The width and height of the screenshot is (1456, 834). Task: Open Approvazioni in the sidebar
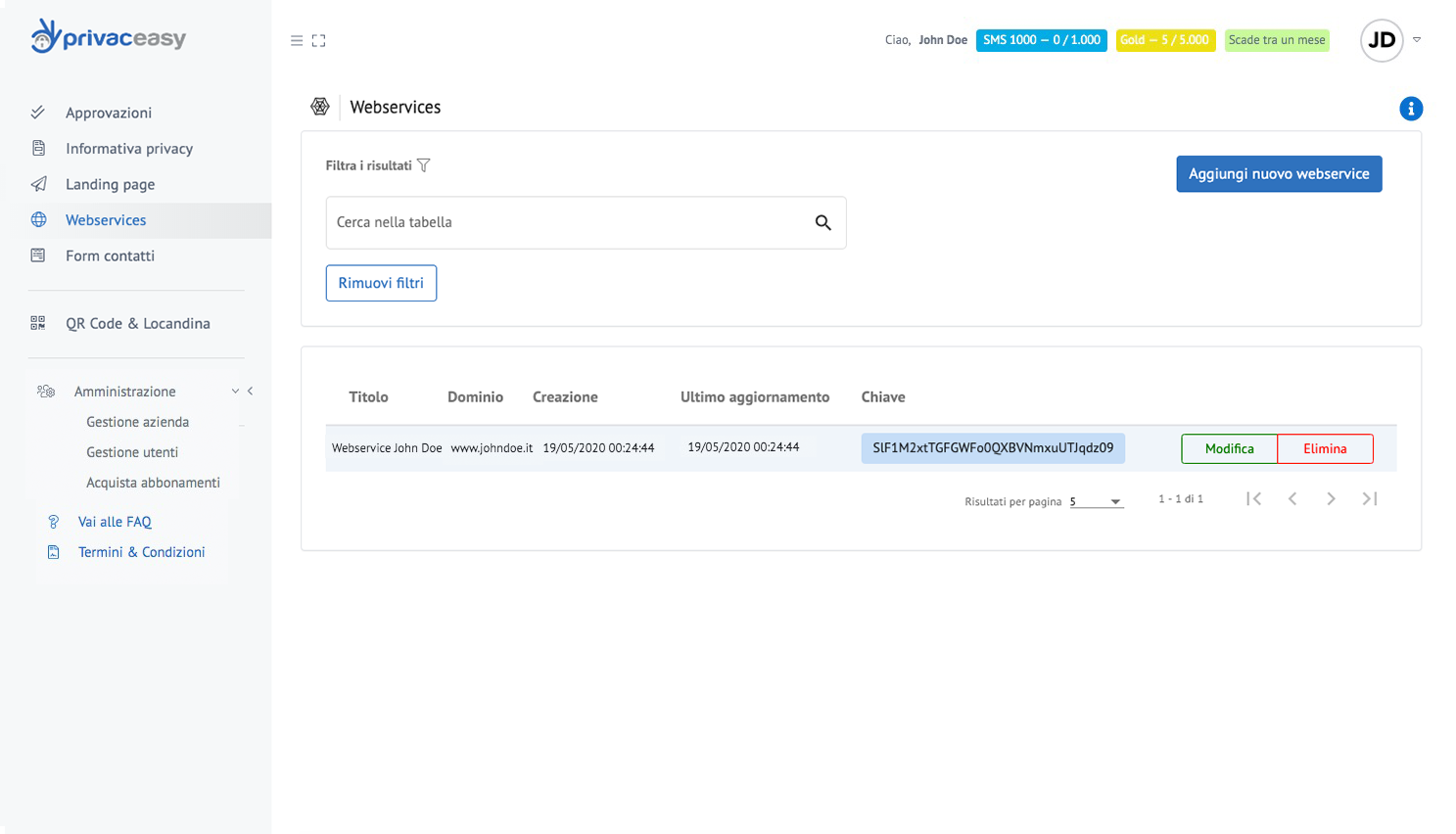pyautogui.click(x=109, y=113)
